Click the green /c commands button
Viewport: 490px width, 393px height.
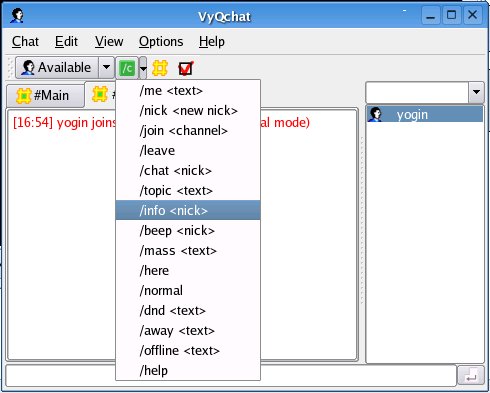coord(127,68)
